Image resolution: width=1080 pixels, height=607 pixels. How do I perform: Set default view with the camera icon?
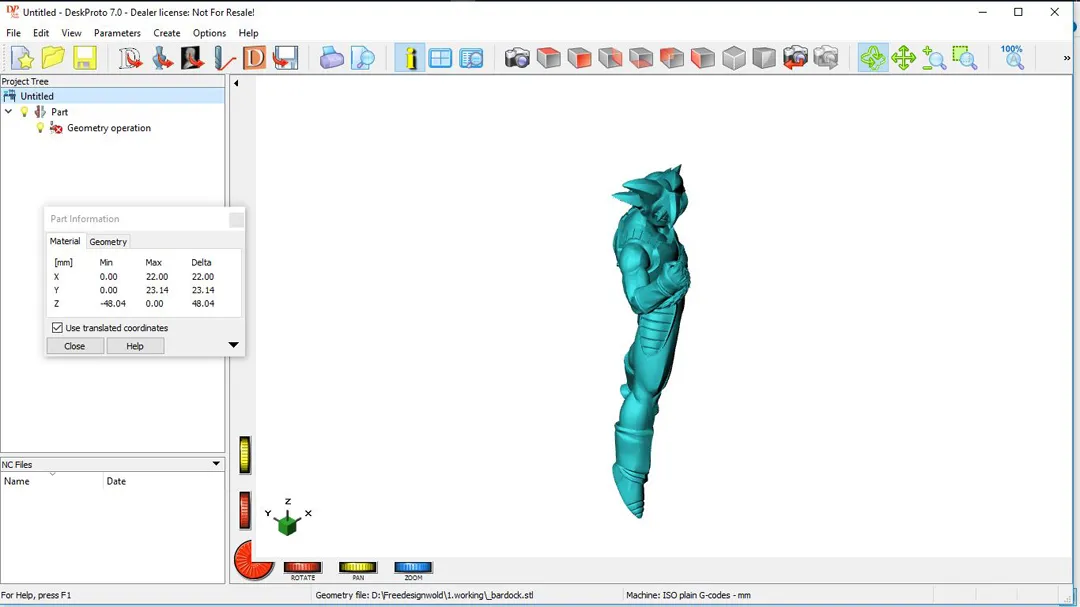click(x=517, y=58)
